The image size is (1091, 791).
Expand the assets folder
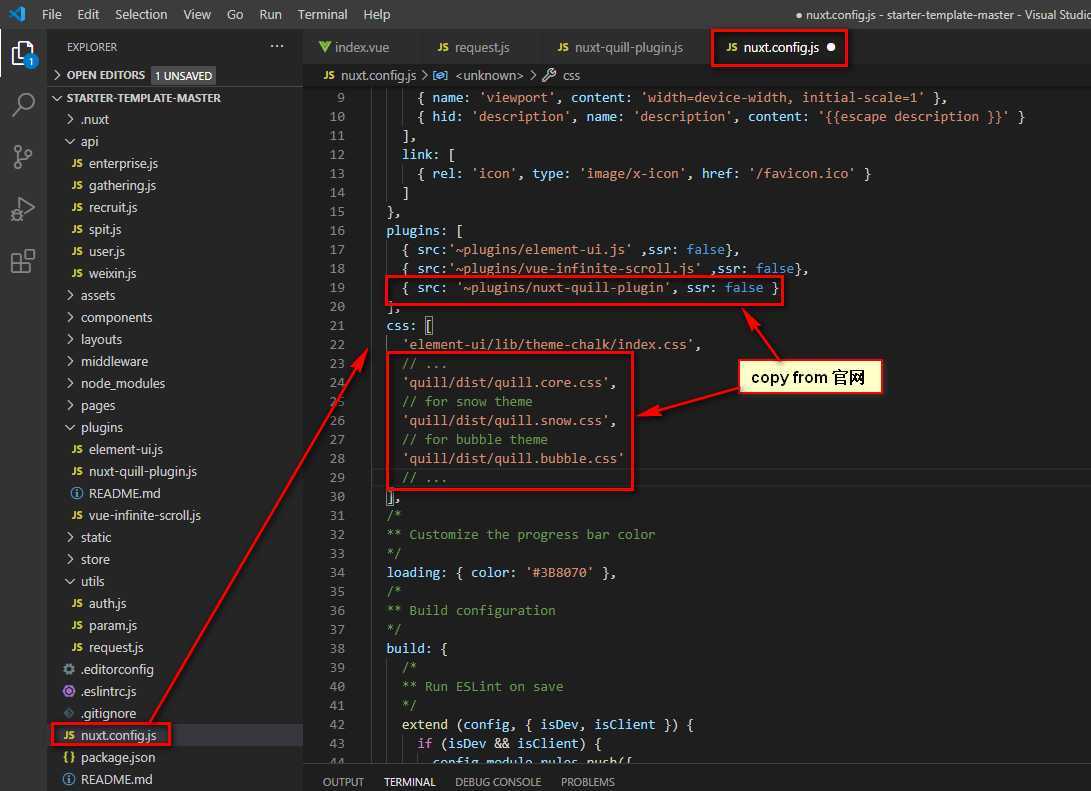point(70,295)
